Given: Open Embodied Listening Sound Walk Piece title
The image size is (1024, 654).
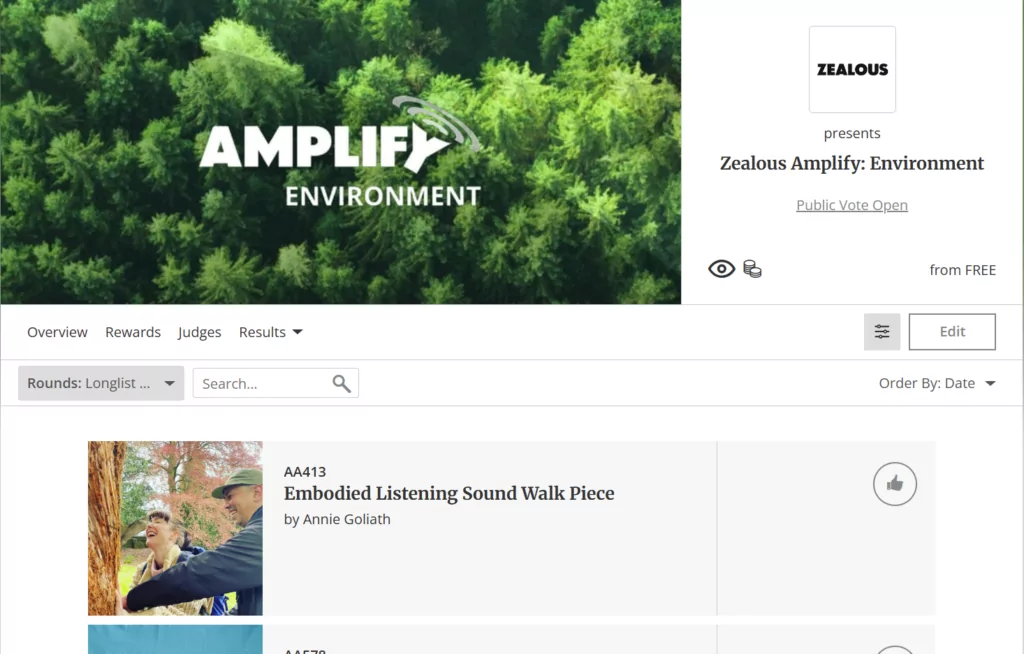Looking at the screenshot, I should coord(449,493).
